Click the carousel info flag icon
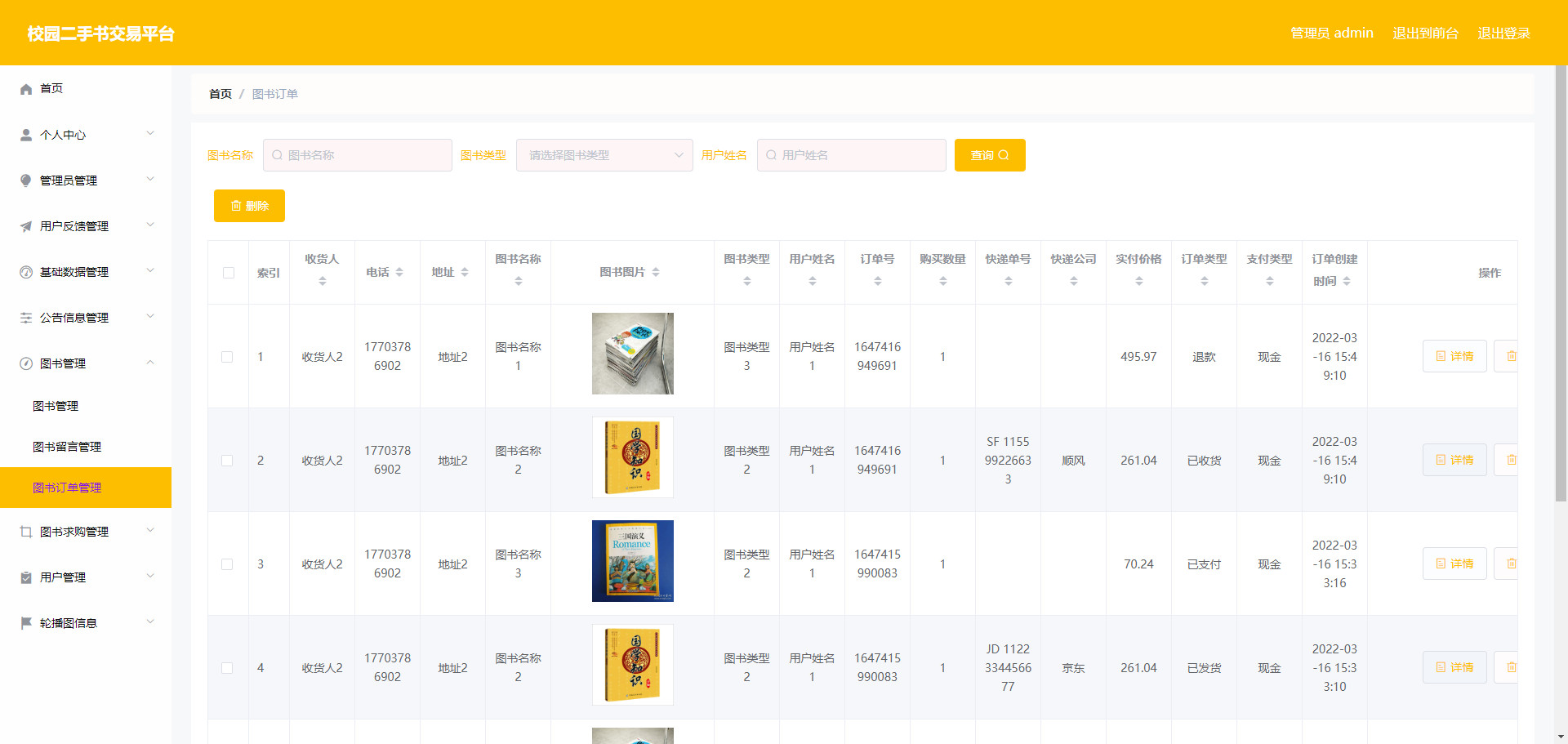Viewport: 1568px width, 744px height. click(26, 623)
